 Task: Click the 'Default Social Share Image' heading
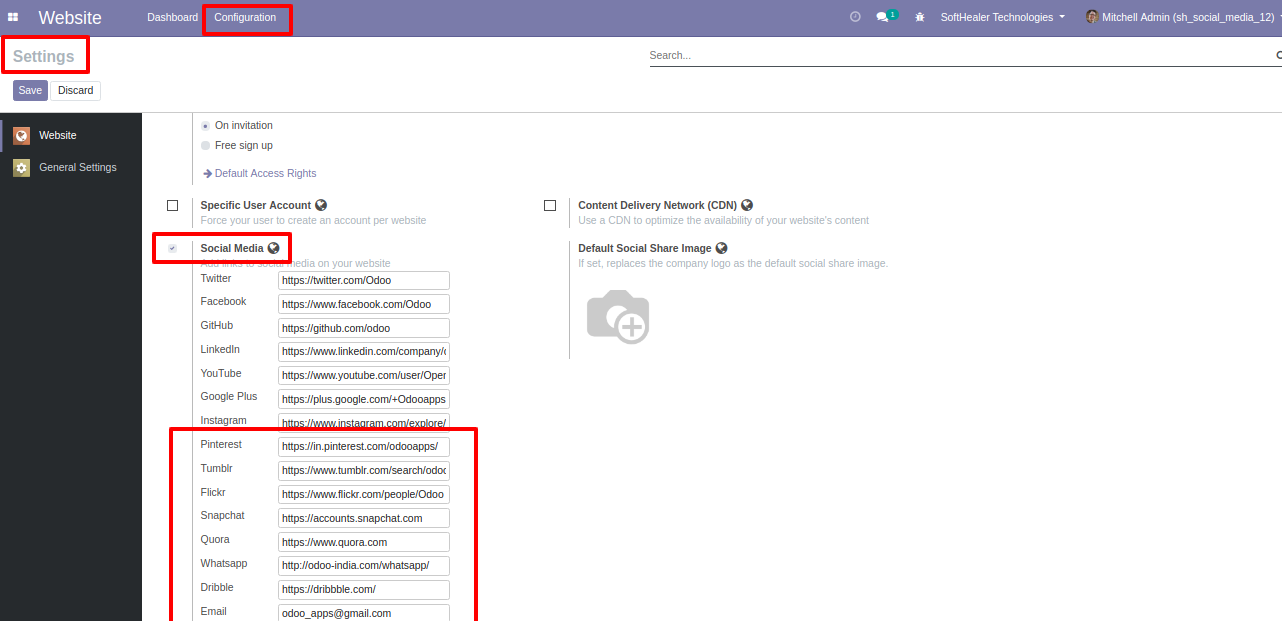[645, 248]
